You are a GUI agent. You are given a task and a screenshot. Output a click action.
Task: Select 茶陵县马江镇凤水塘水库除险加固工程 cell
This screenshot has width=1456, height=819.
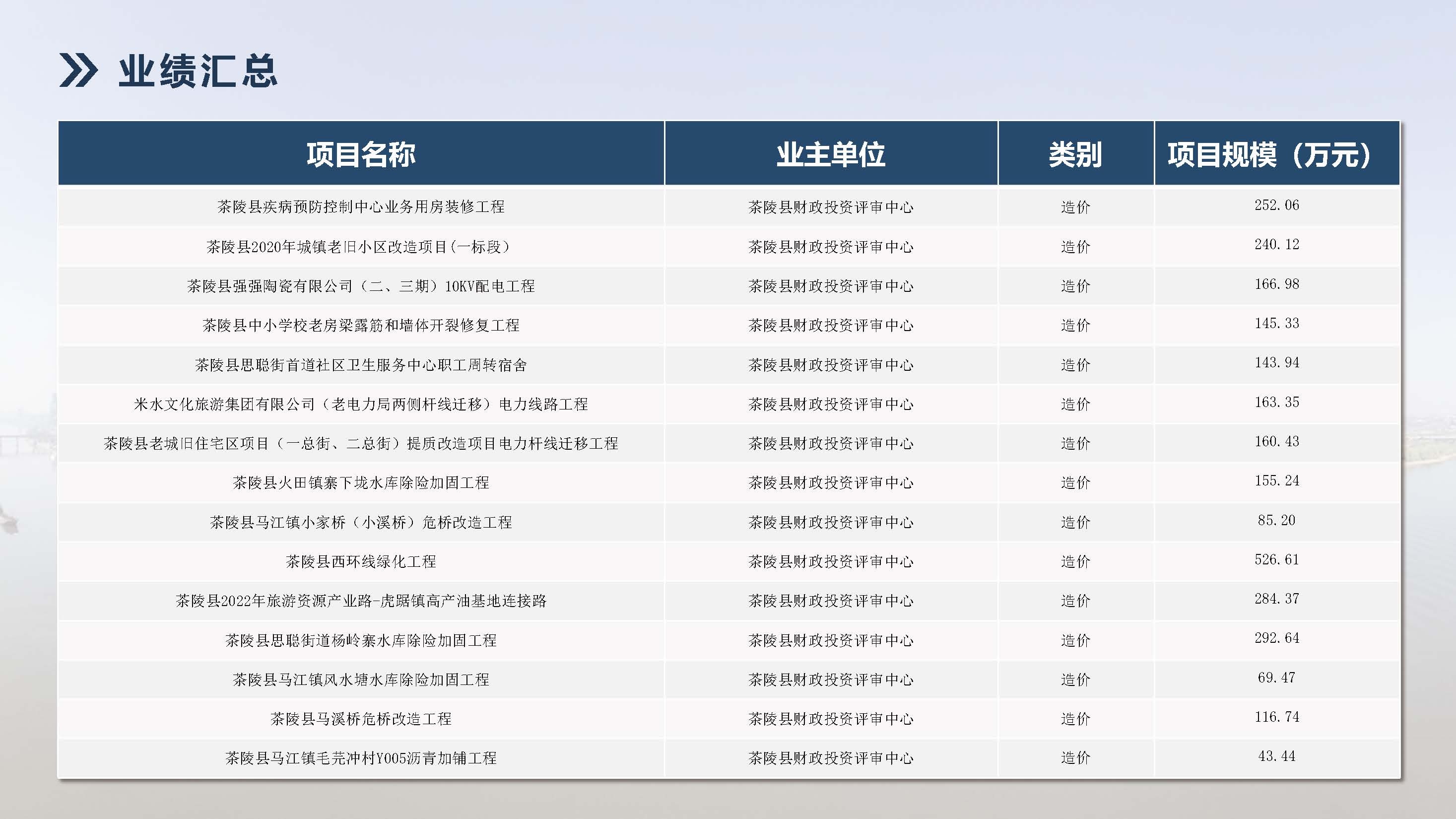pos(361,680)
